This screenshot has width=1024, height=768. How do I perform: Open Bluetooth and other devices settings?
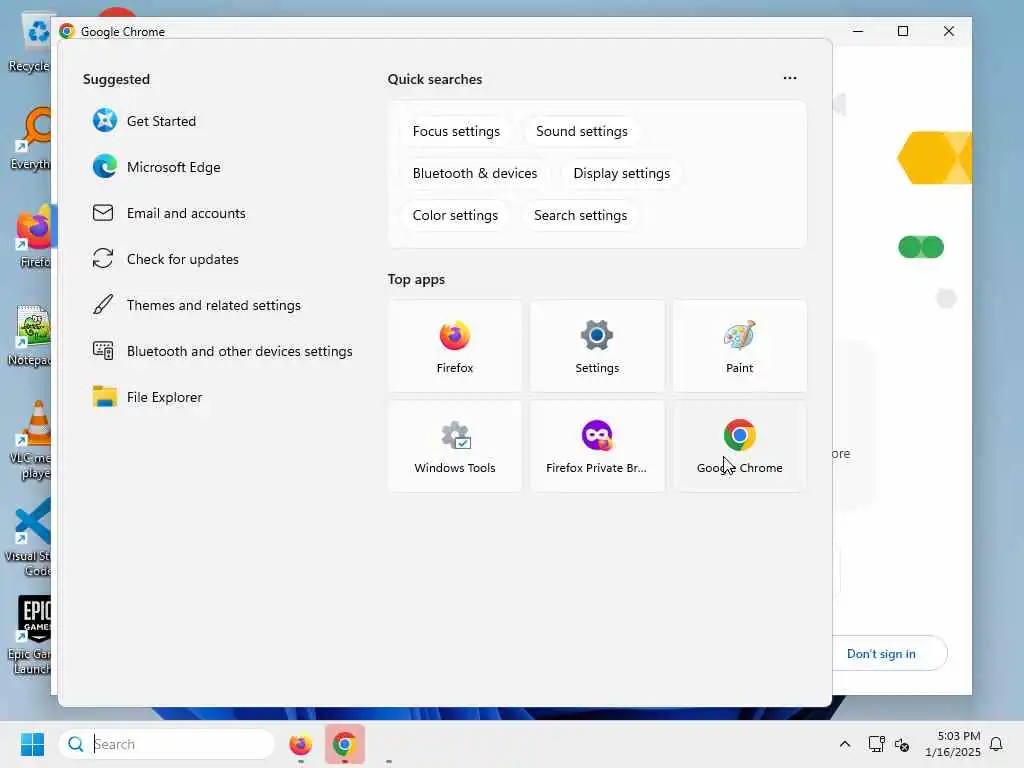[223, 351]
